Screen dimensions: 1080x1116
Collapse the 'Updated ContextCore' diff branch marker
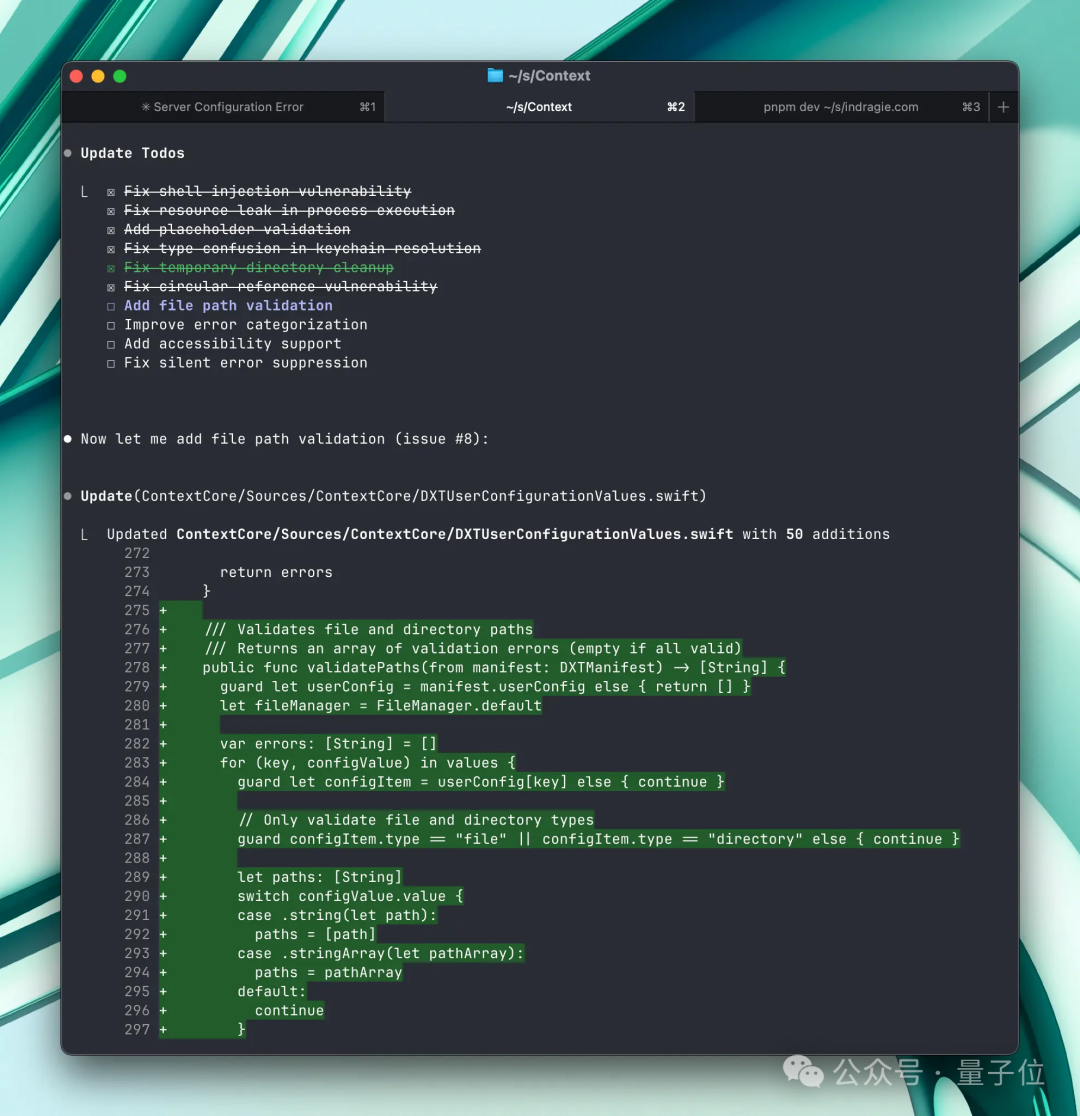[x=85, y=535]
